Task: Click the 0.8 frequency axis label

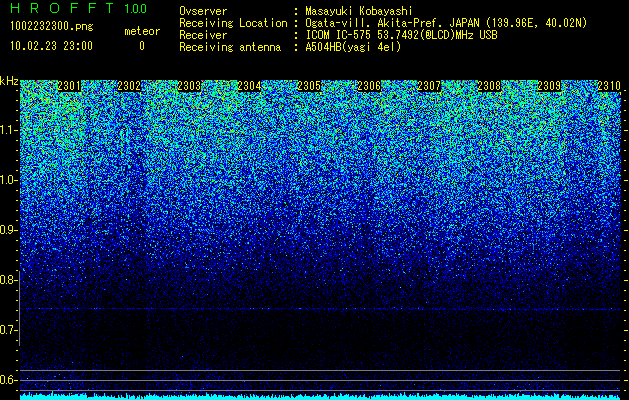Action: point(8,280)
